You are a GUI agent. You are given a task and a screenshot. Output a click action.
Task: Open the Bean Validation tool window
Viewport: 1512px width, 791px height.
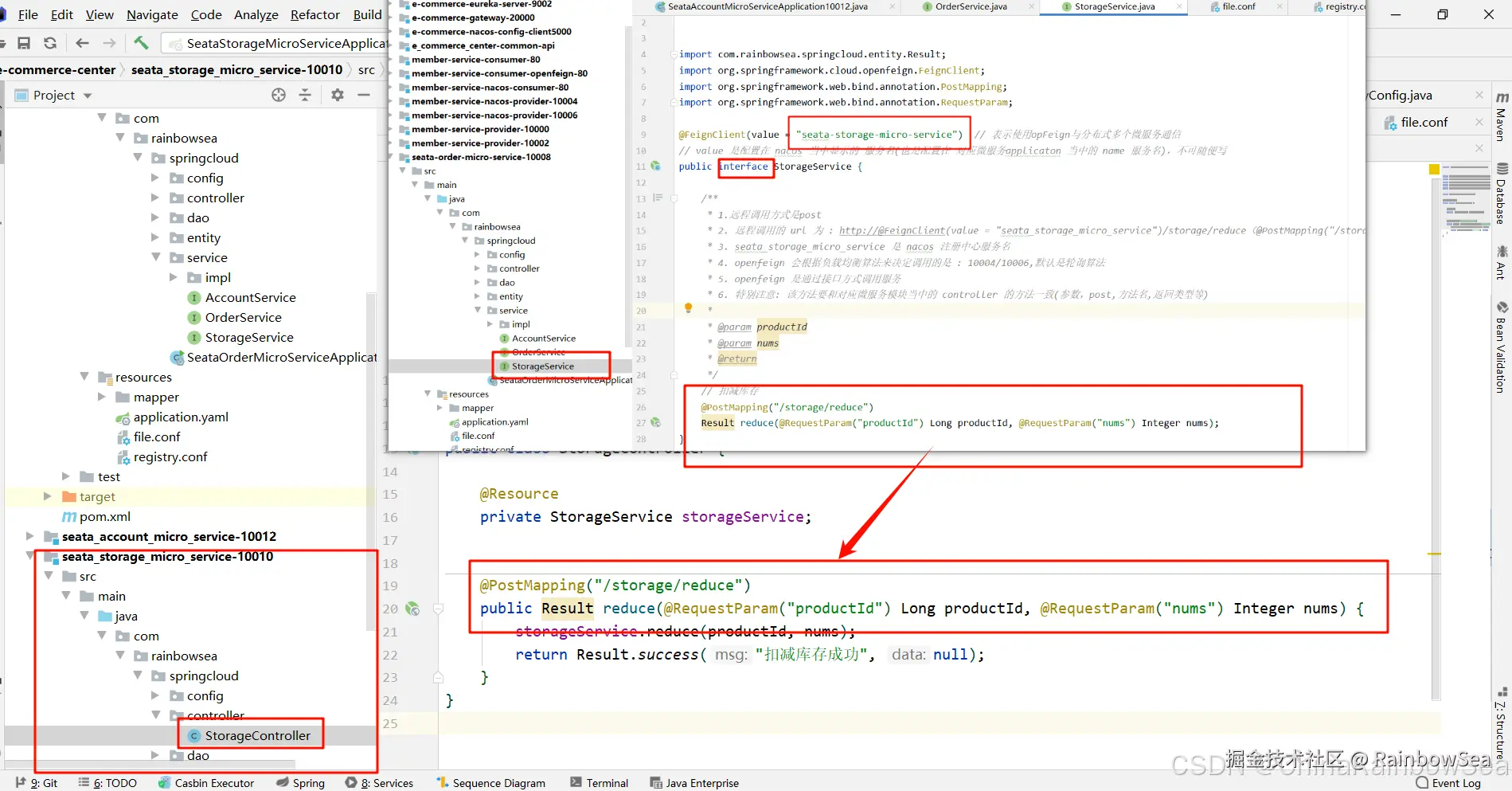pyautogui.click(x=1502, y=347)
